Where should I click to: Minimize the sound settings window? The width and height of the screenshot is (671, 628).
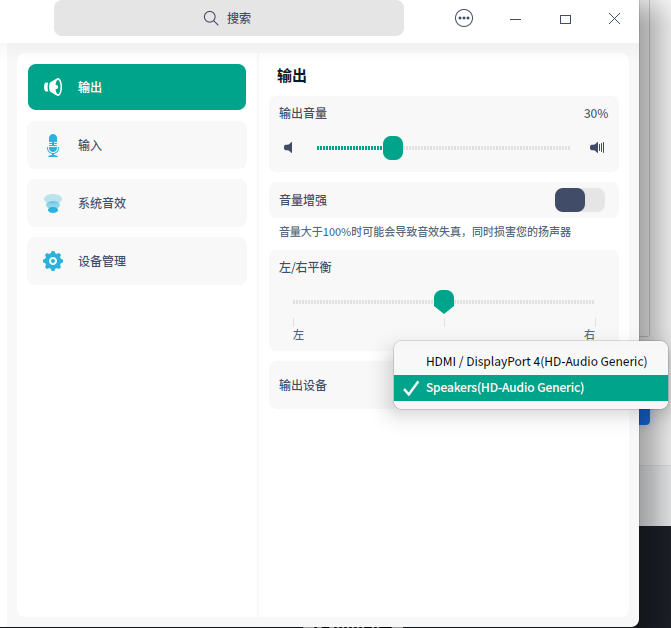click(x=516, y=19)
